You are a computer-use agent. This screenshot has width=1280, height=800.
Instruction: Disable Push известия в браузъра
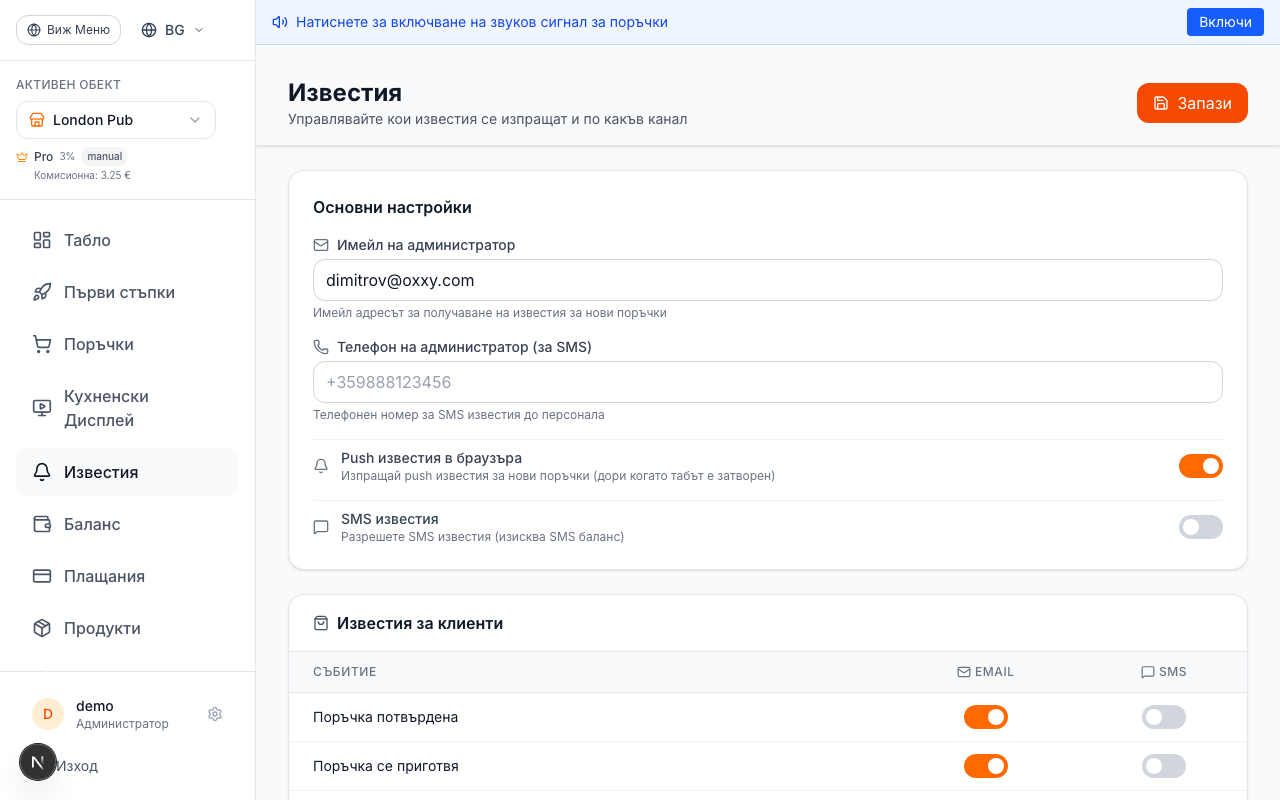(x=1200, y=466)
